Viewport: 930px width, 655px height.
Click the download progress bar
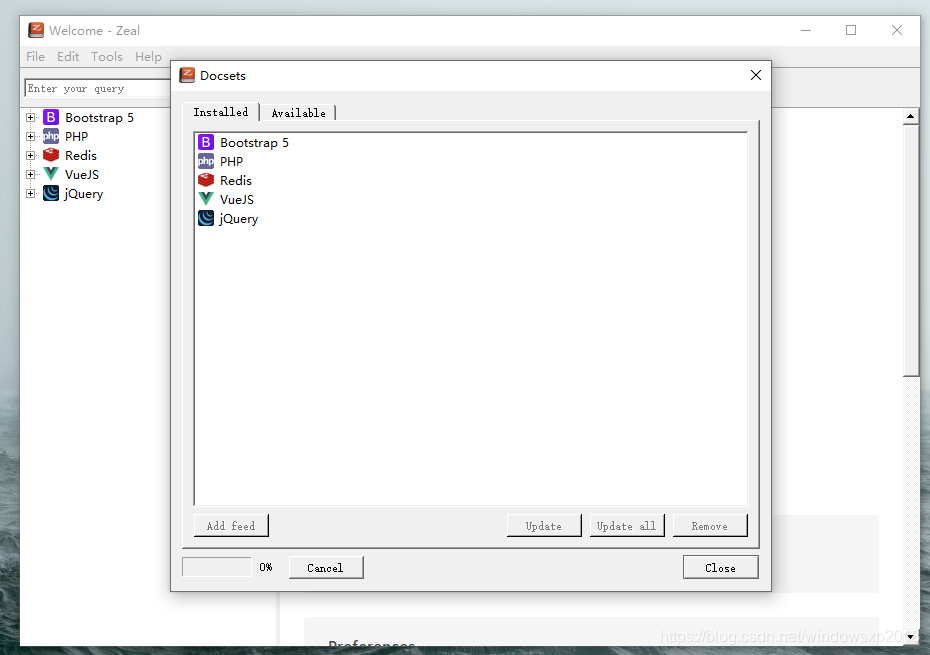(217, 567)
